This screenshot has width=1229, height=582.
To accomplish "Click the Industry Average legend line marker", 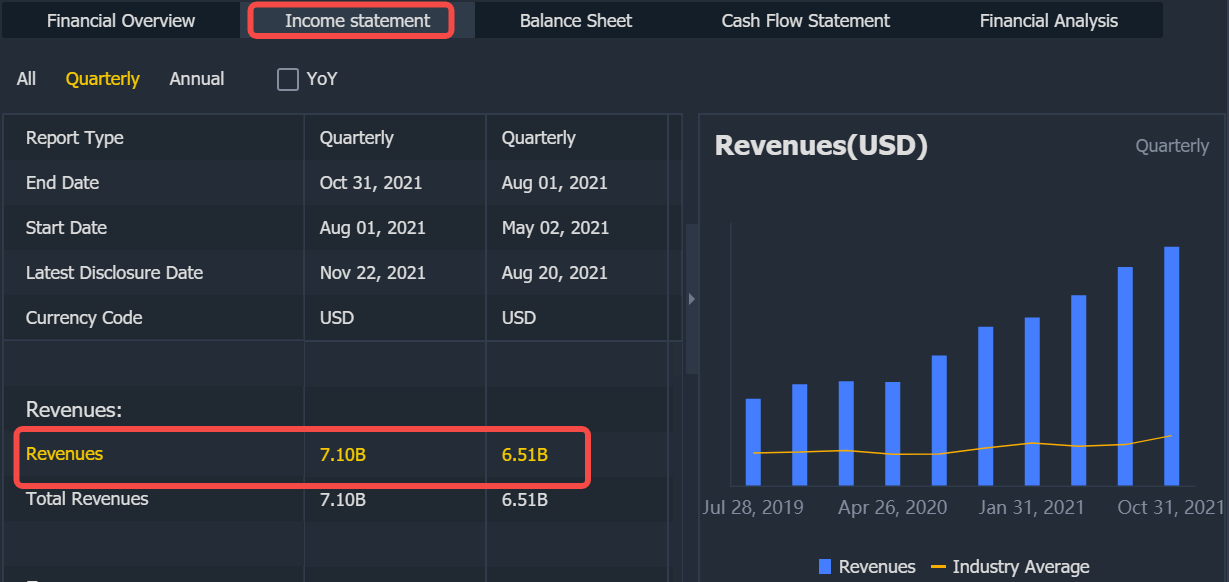I will pos(938,567).
